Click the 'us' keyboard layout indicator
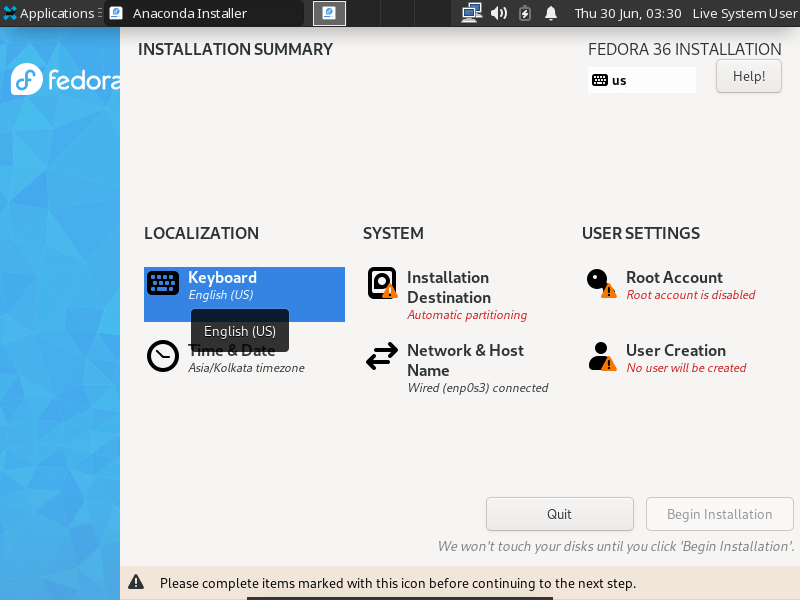 coord(641,80)
